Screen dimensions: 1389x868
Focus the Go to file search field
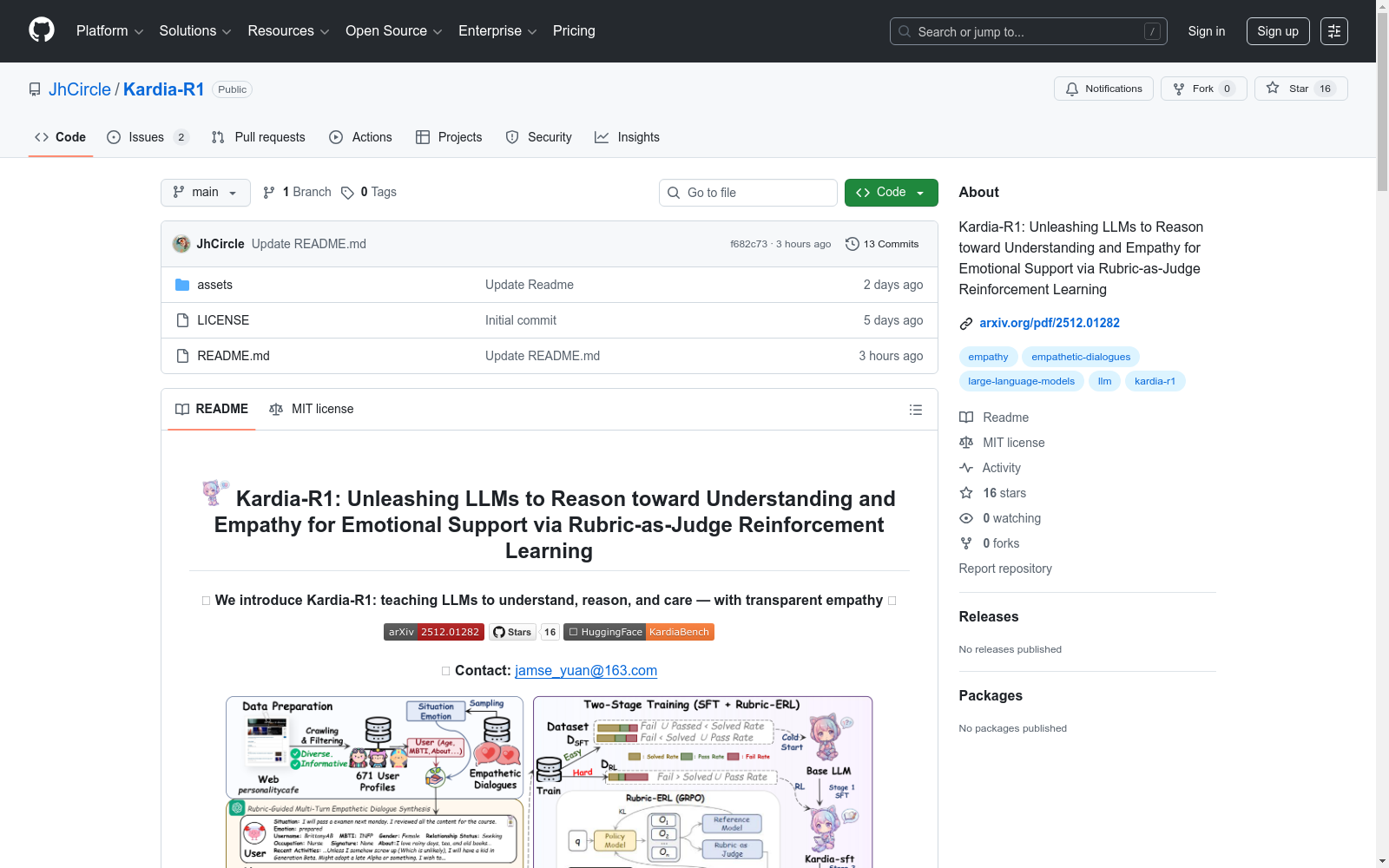tap(748, 193)
